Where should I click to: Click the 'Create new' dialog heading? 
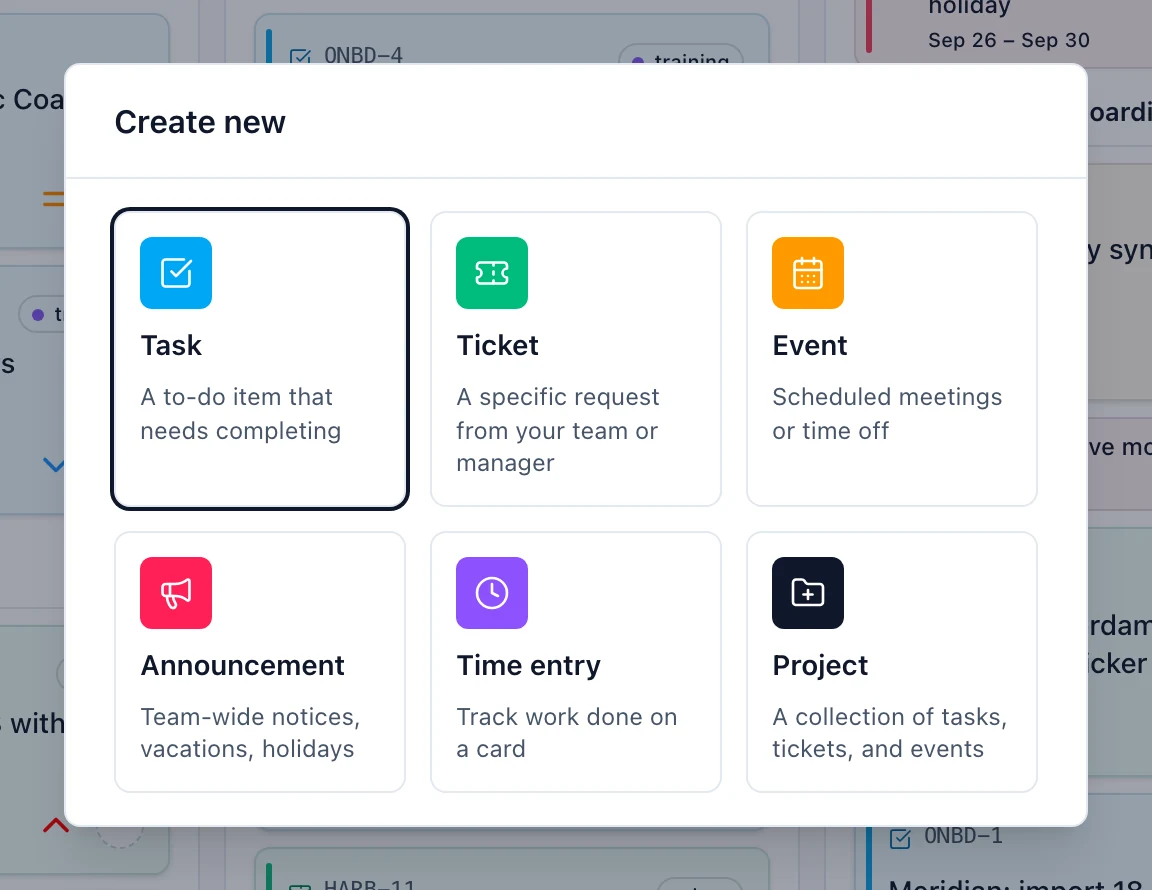point(200,122)
